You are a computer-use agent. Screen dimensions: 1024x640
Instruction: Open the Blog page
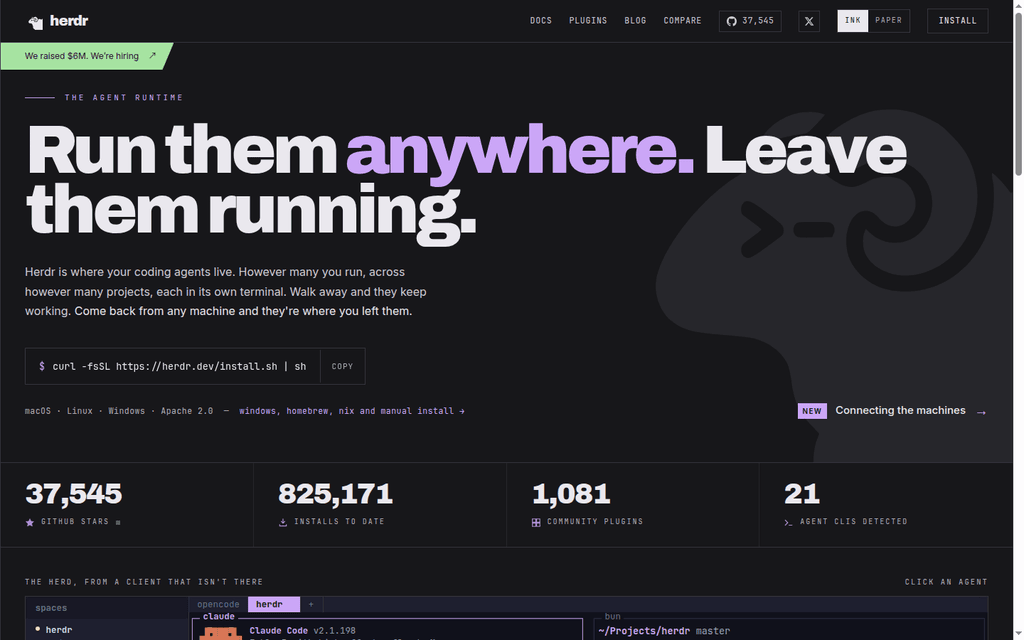tap(635, 21)
